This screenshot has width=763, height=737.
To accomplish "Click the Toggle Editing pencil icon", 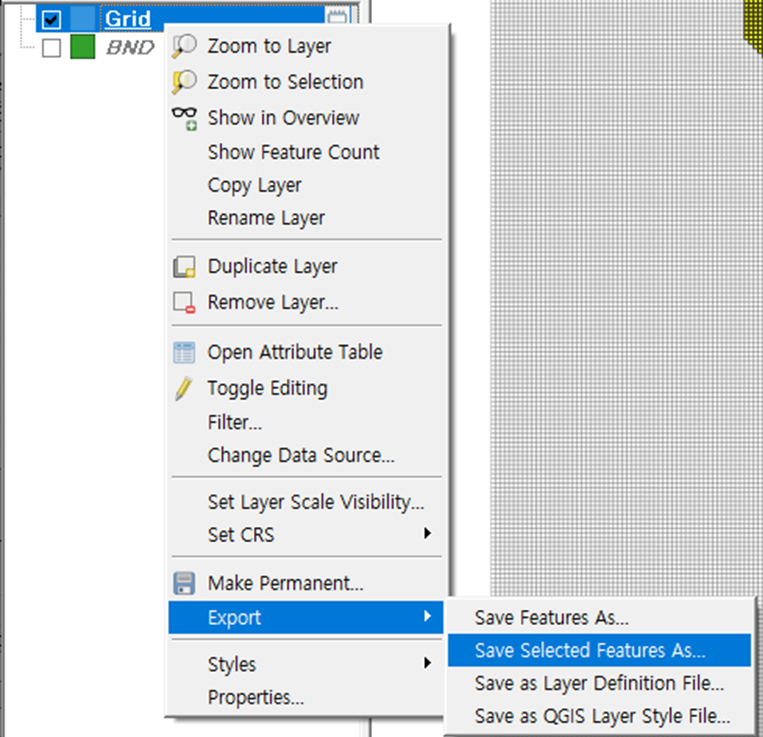I will pyautogui.click(x=184, y=388).
